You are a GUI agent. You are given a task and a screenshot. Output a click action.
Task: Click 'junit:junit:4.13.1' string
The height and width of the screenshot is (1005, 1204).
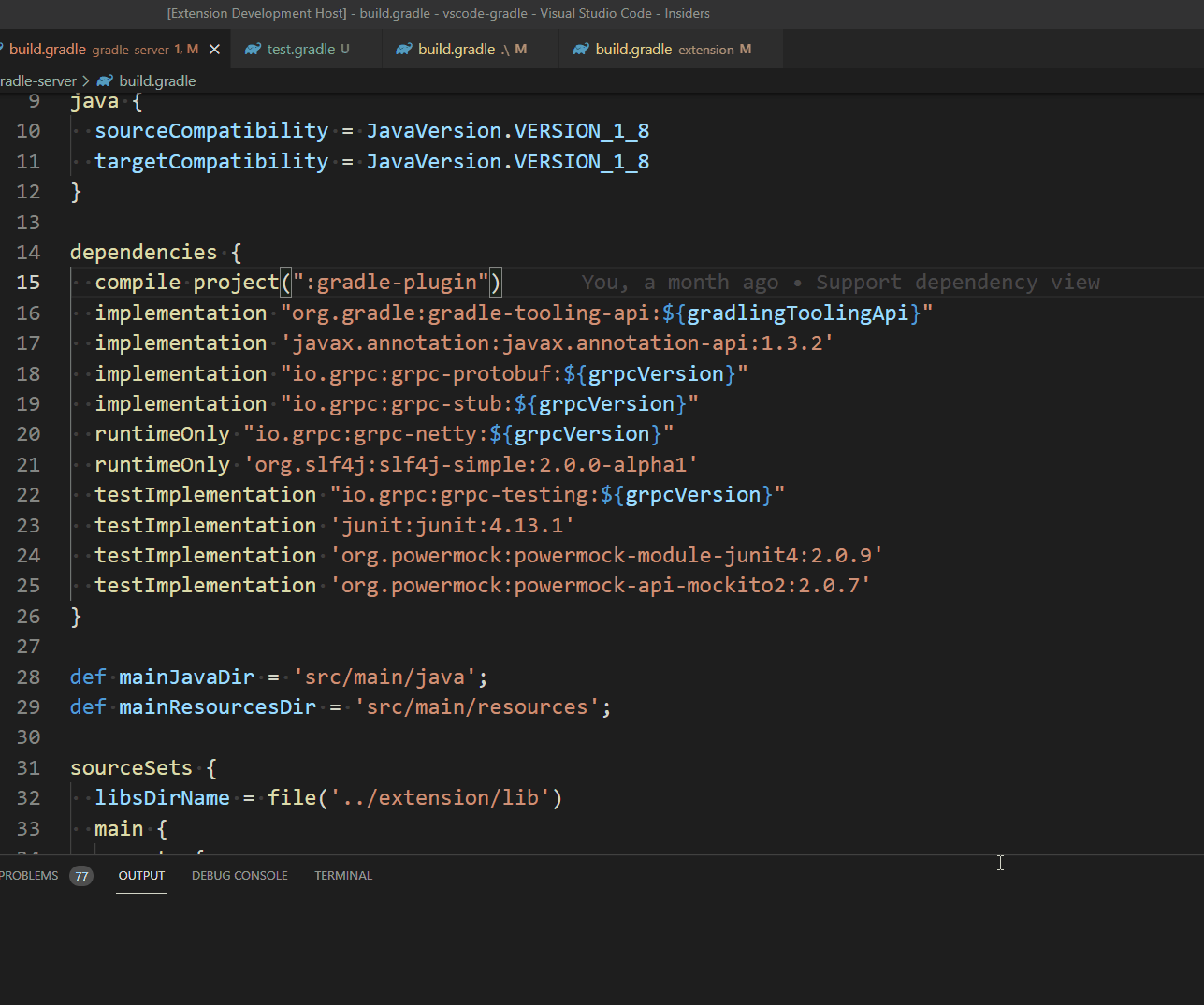click(452, 525)
